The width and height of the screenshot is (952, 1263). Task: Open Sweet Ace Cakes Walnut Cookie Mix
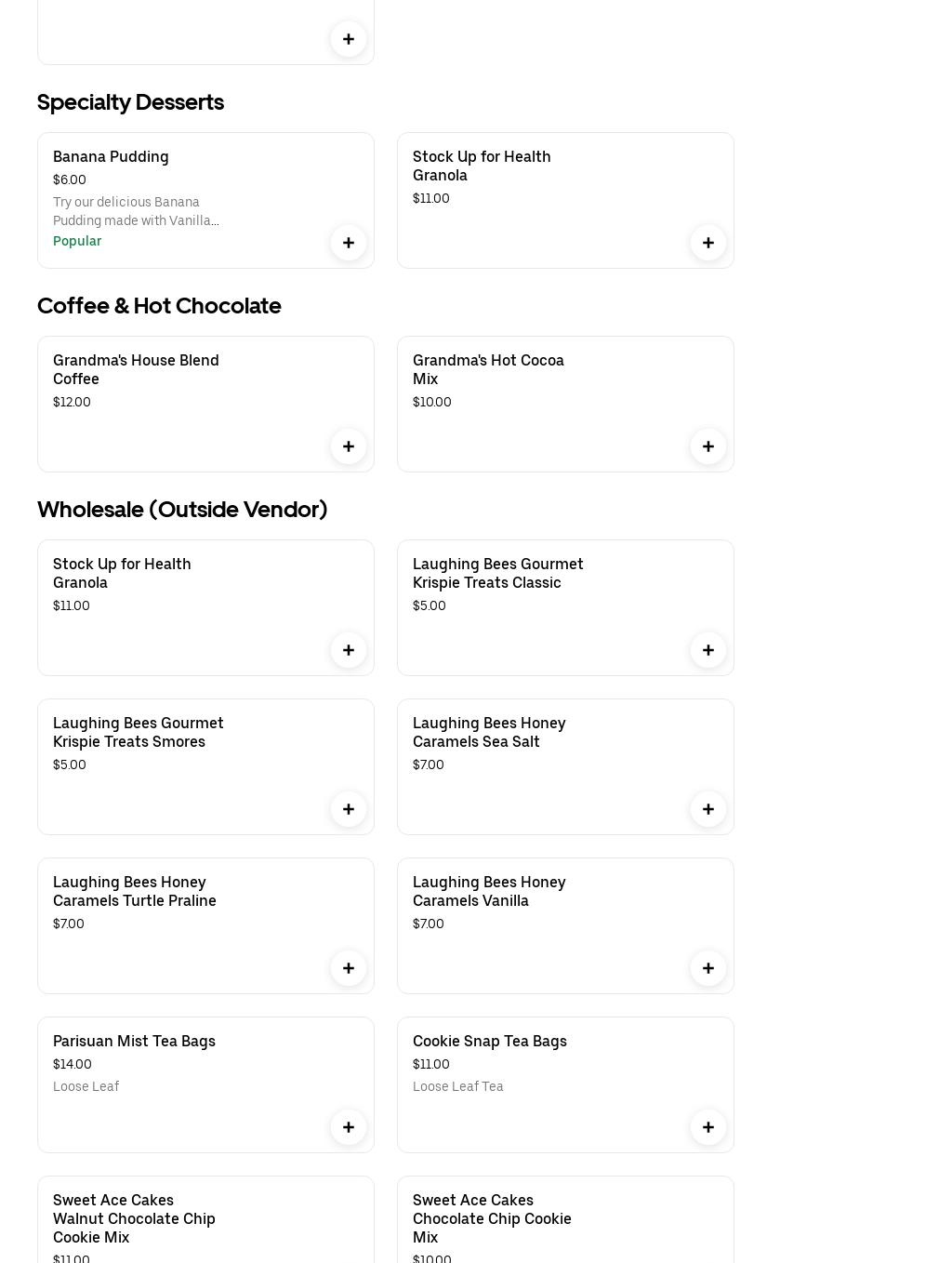tap(134, 1218)
